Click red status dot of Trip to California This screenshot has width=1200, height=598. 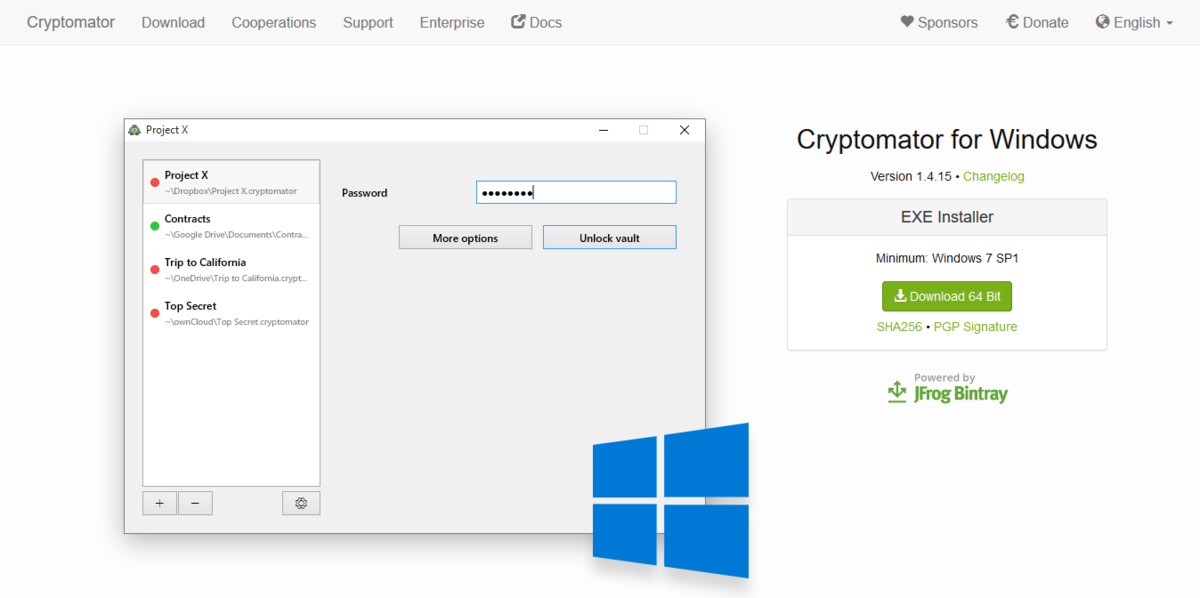point(155,270)
